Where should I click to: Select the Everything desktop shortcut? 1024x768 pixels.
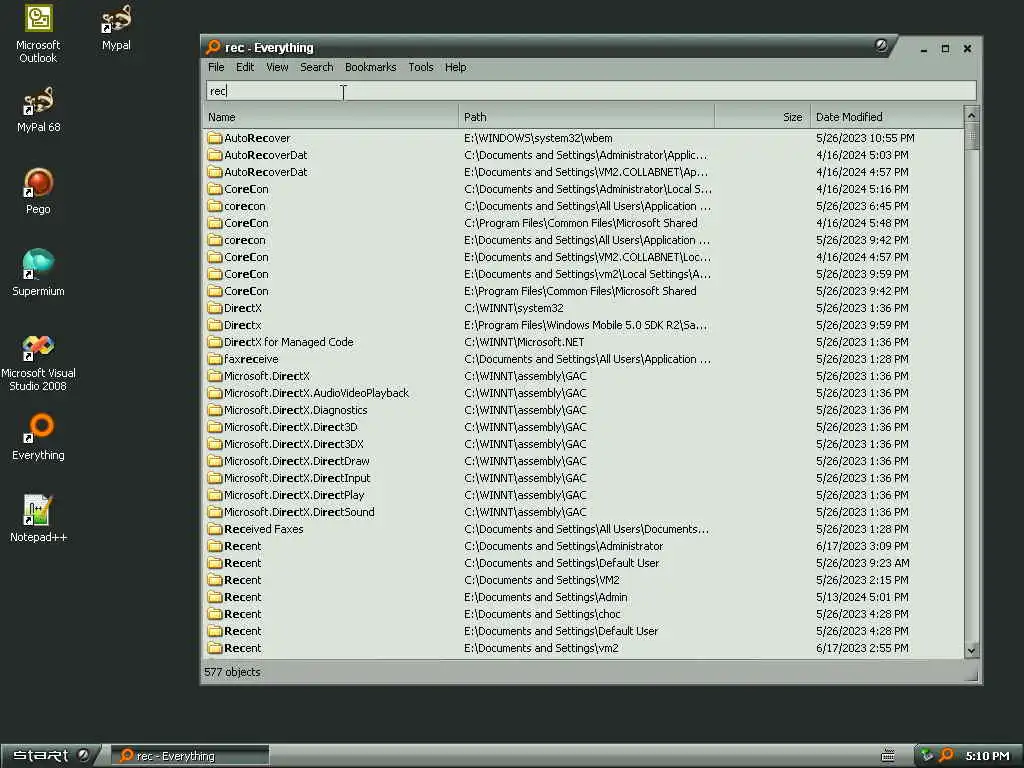(38, 438)
